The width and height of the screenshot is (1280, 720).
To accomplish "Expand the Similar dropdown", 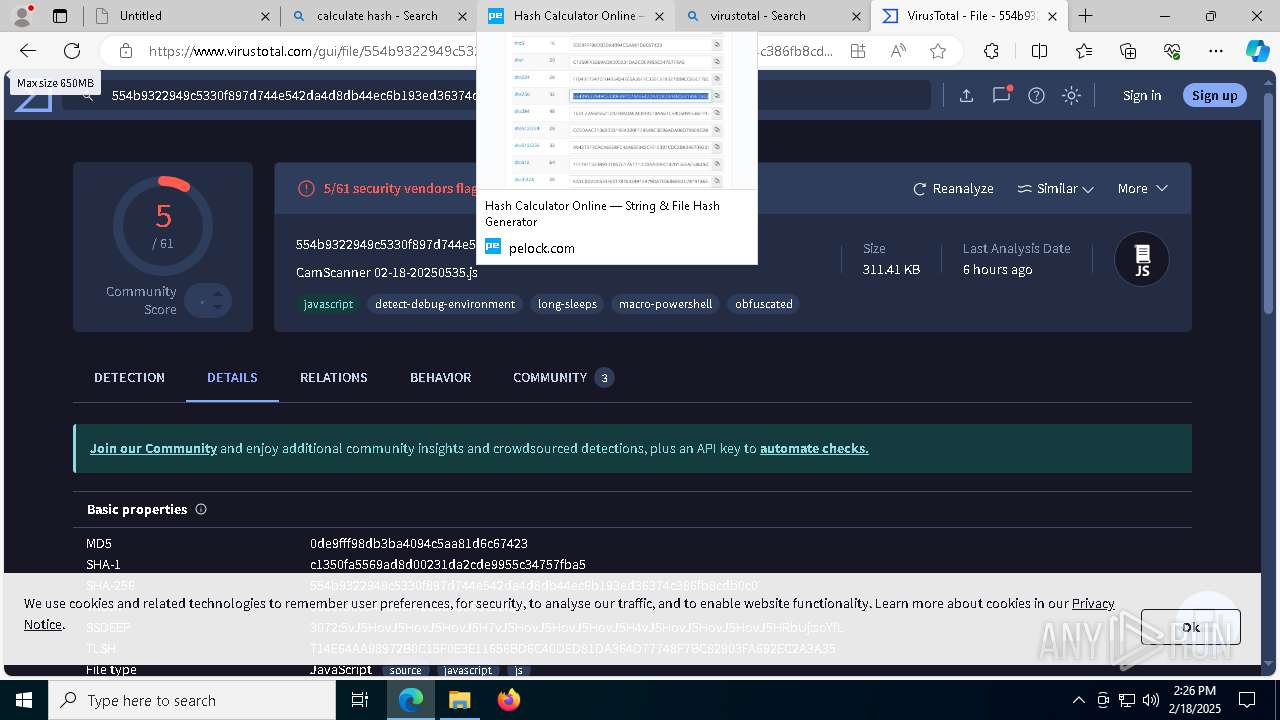I will tap(1055, 188).
